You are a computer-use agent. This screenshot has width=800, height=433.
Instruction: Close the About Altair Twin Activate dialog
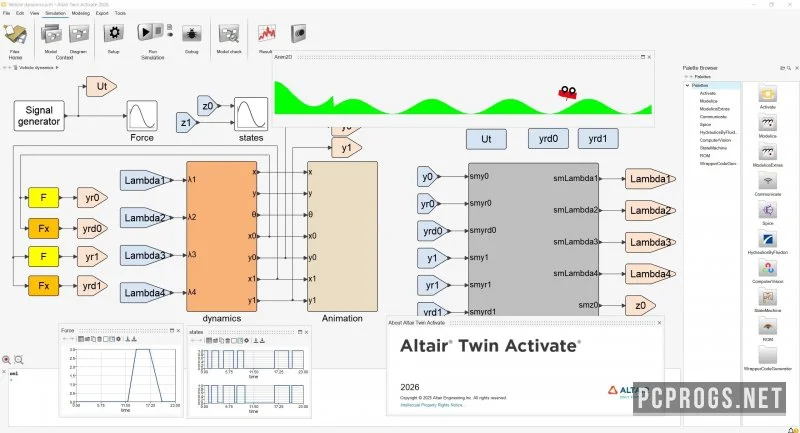[x=659, y=323]
